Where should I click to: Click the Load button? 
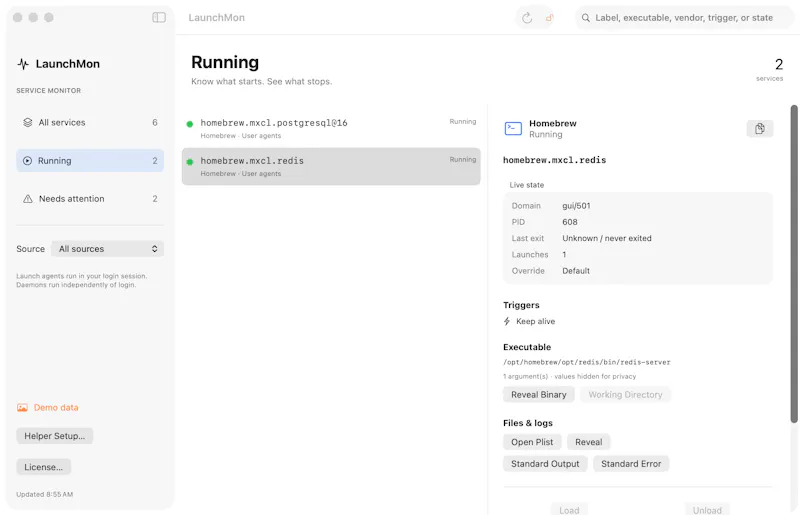569,510
